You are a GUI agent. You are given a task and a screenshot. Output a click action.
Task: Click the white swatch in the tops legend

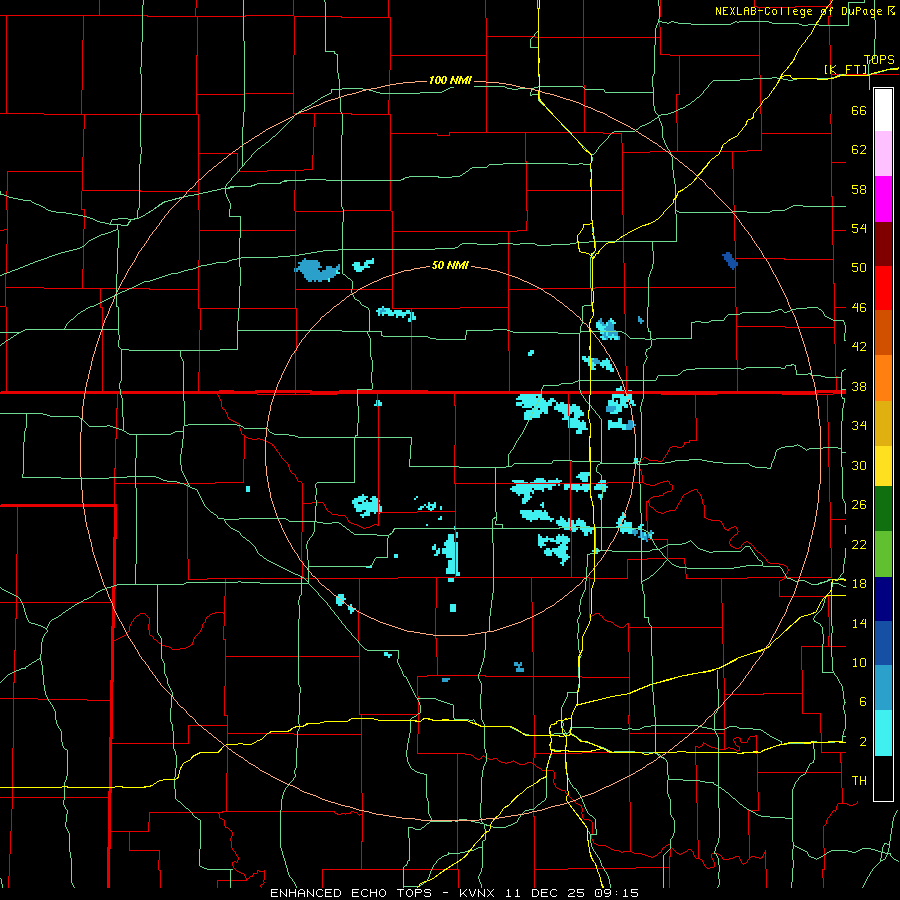coord(883,110)
